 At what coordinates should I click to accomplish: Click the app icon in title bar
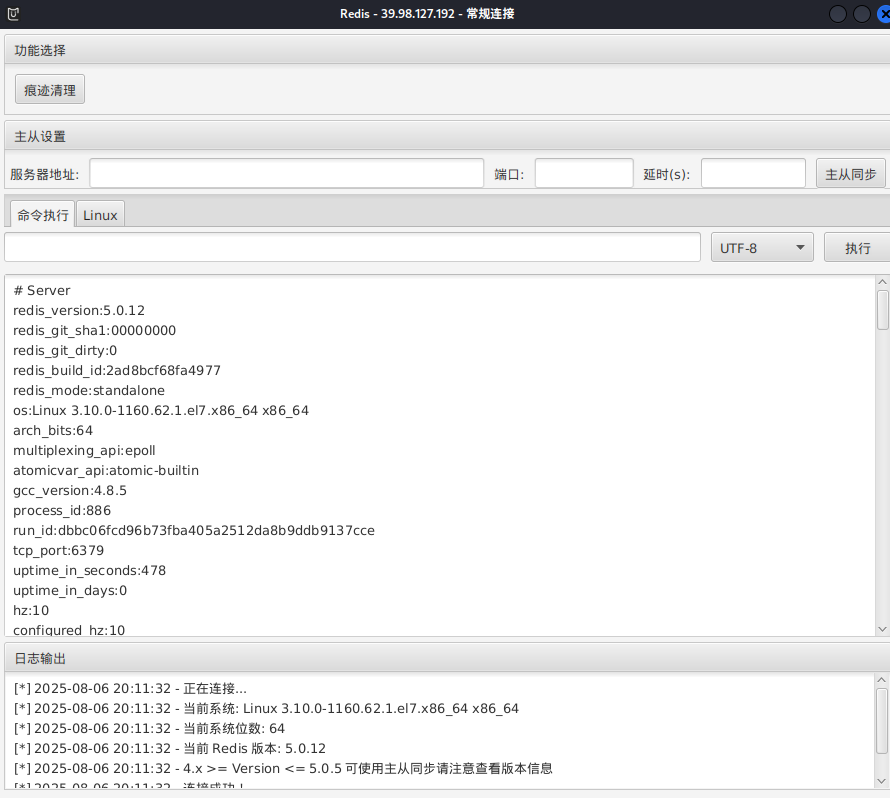(13, 14)
